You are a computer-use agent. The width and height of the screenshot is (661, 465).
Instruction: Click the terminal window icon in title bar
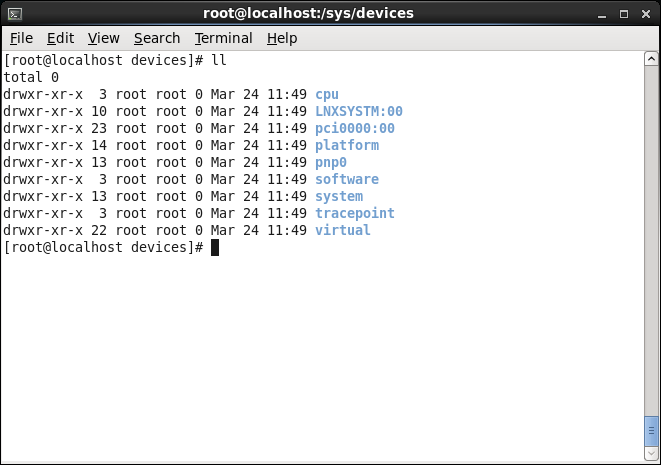(14, 13)
